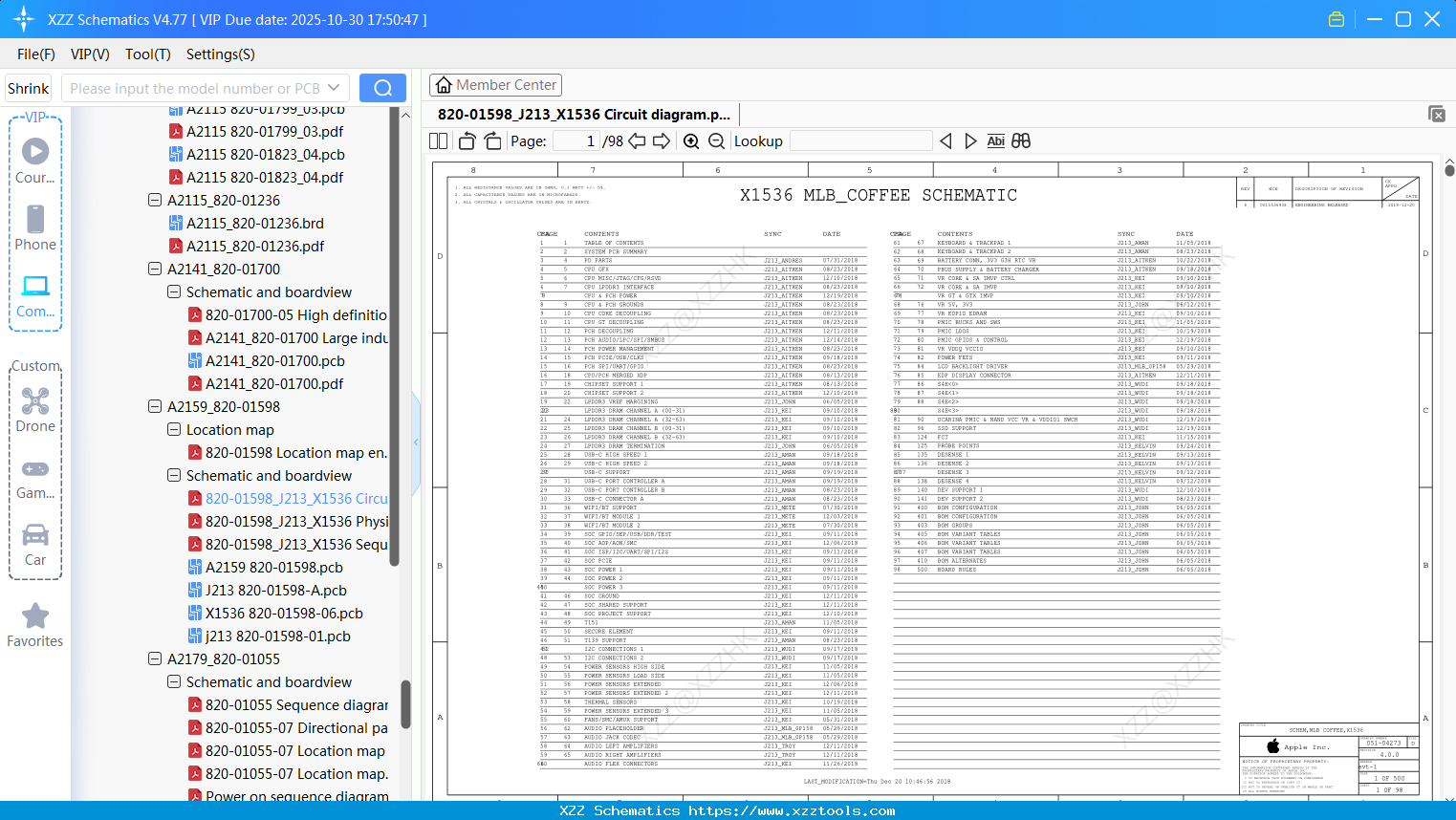Screen dimensions: 1456x820
Task: Find next lookup result
Action: [x=970, y=140]
